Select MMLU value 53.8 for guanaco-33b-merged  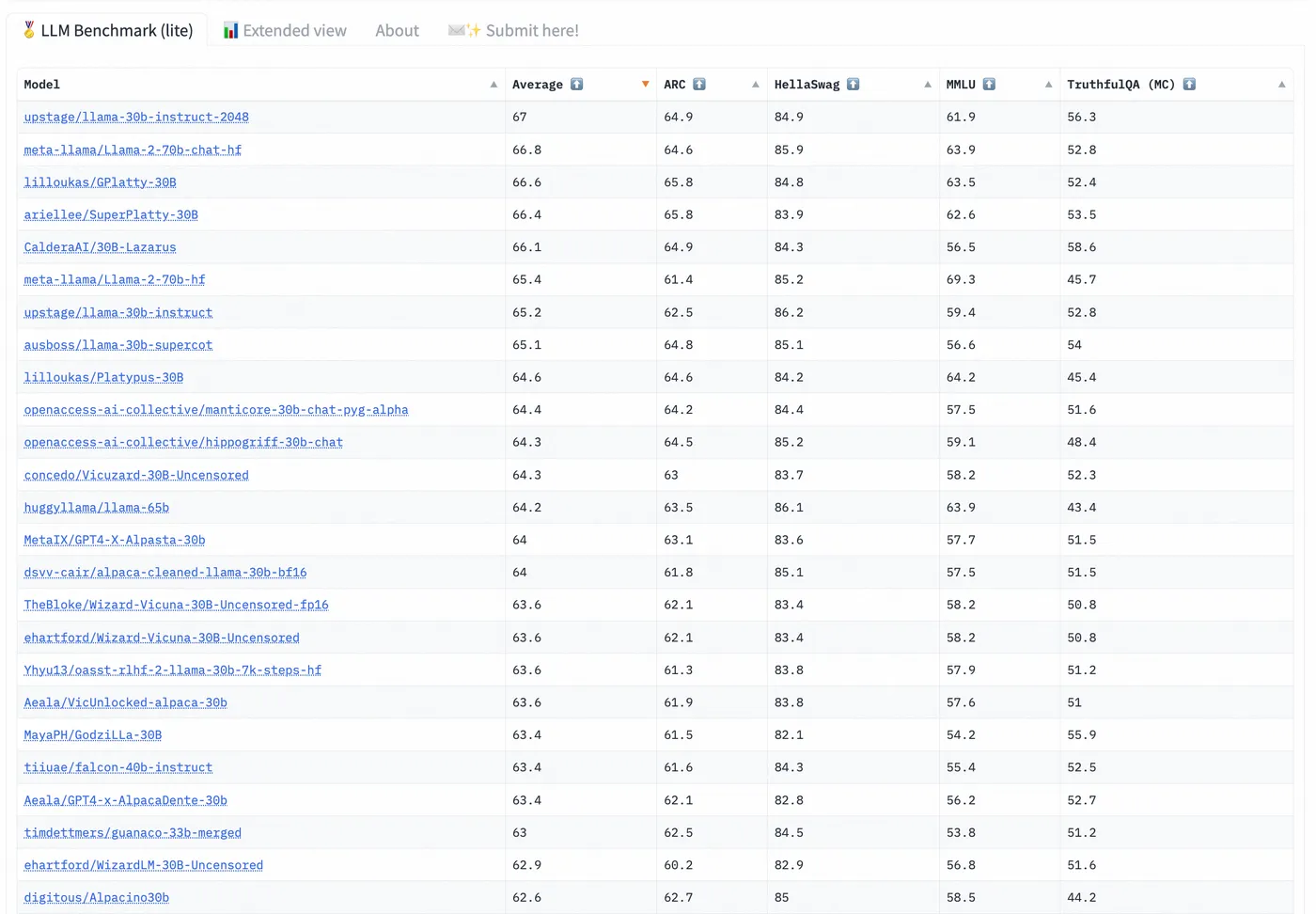(961, 833)
